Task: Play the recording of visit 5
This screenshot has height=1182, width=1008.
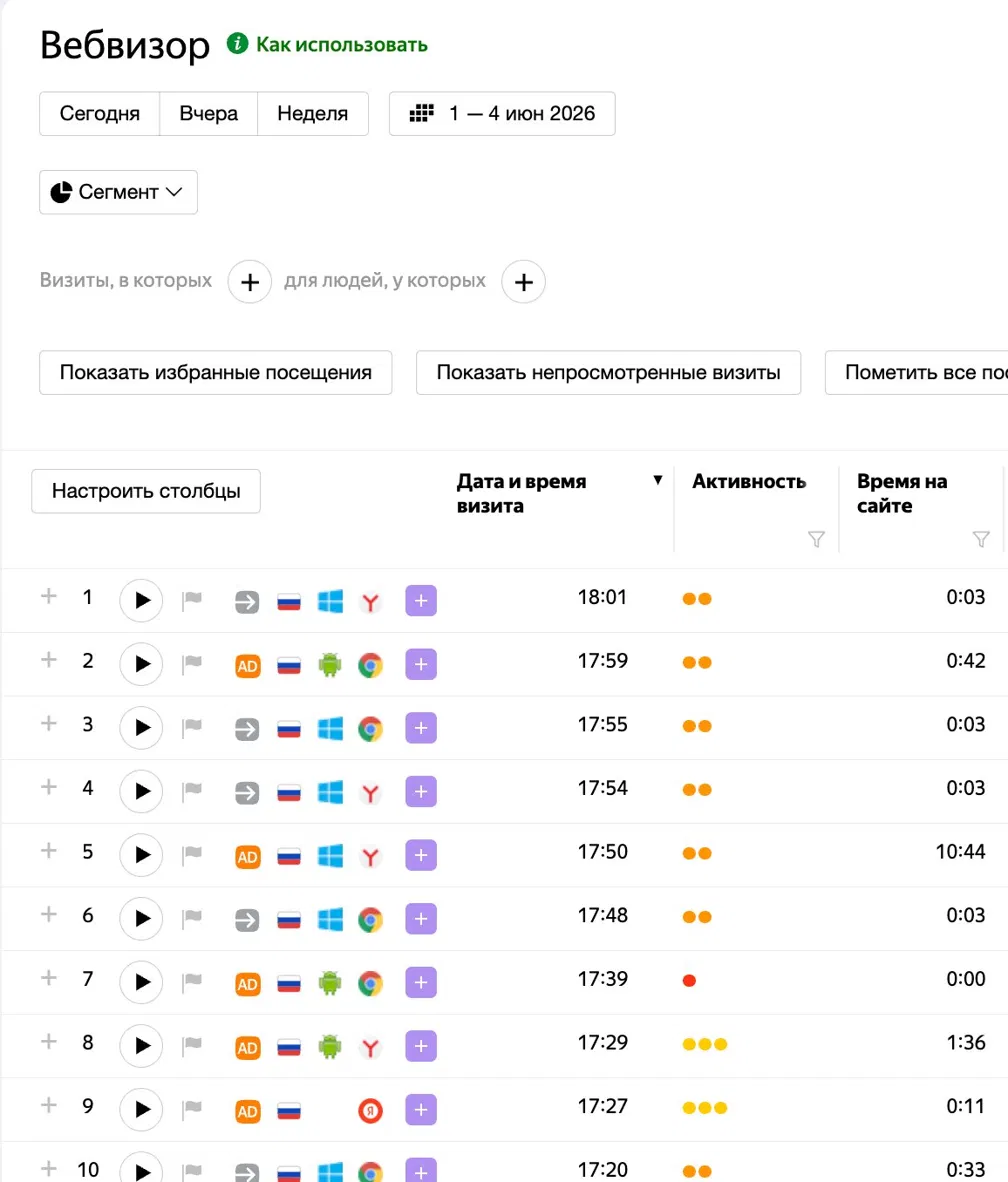Action: 141,855
